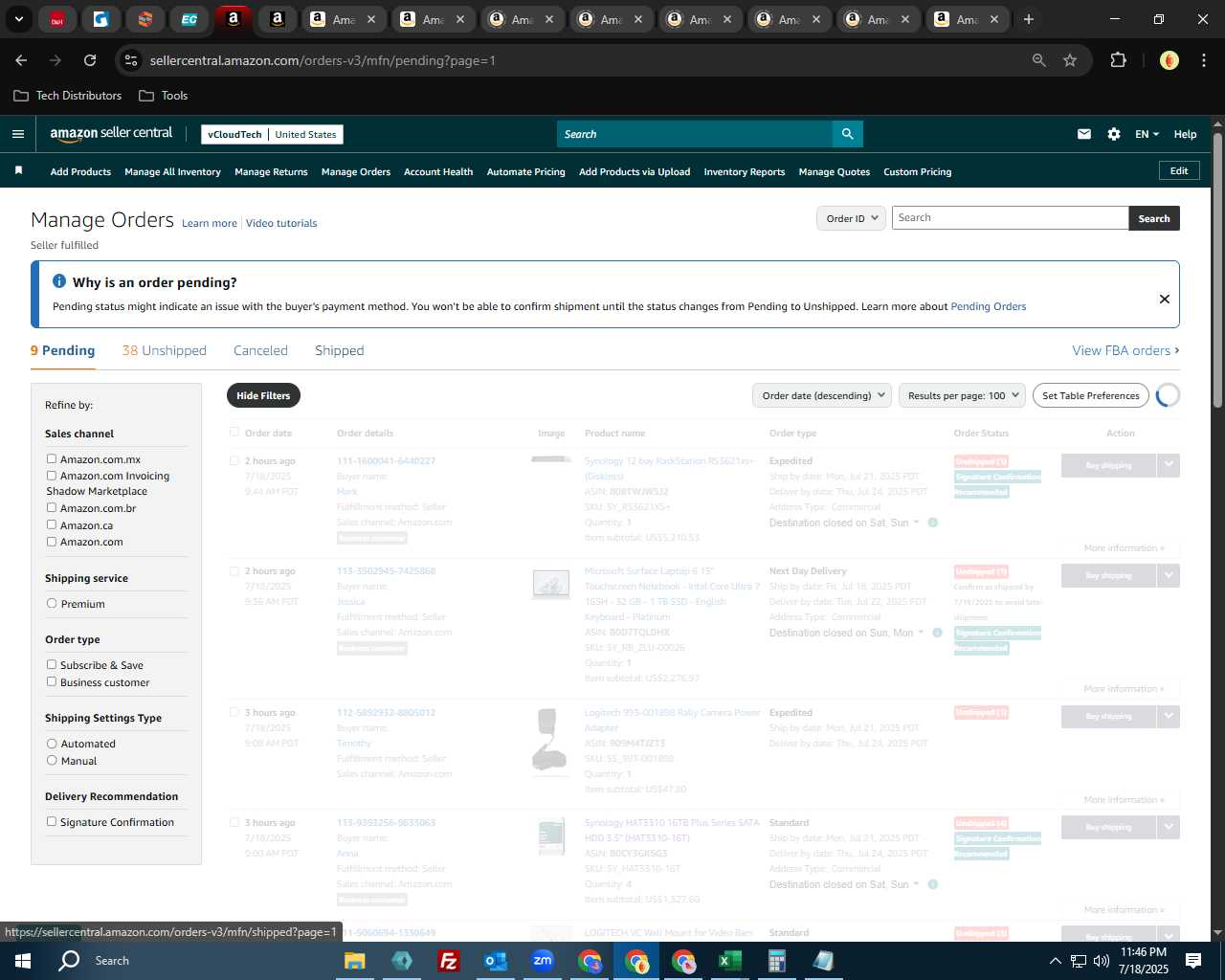Screen dimensions: 1225x980
Task: Switch to the Shipped orders tab
Action: [x=340, y=350]
